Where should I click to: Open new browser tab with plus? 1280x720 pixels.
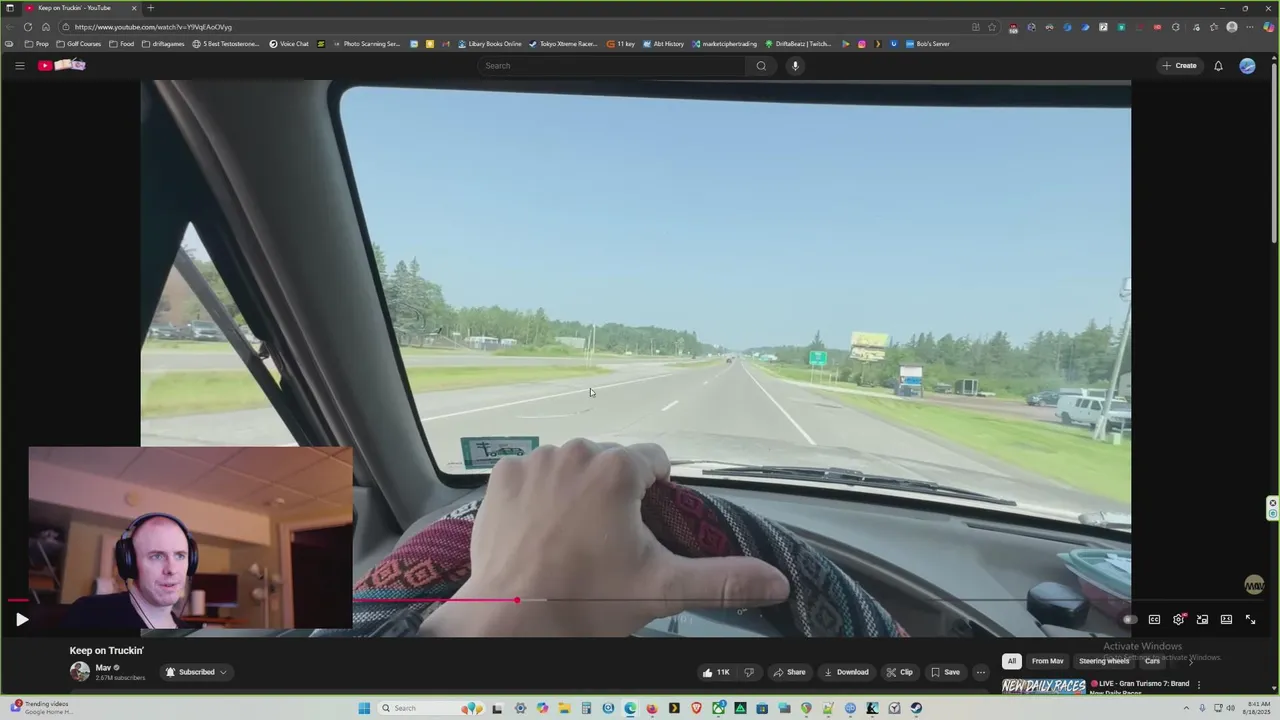[151, 8]
